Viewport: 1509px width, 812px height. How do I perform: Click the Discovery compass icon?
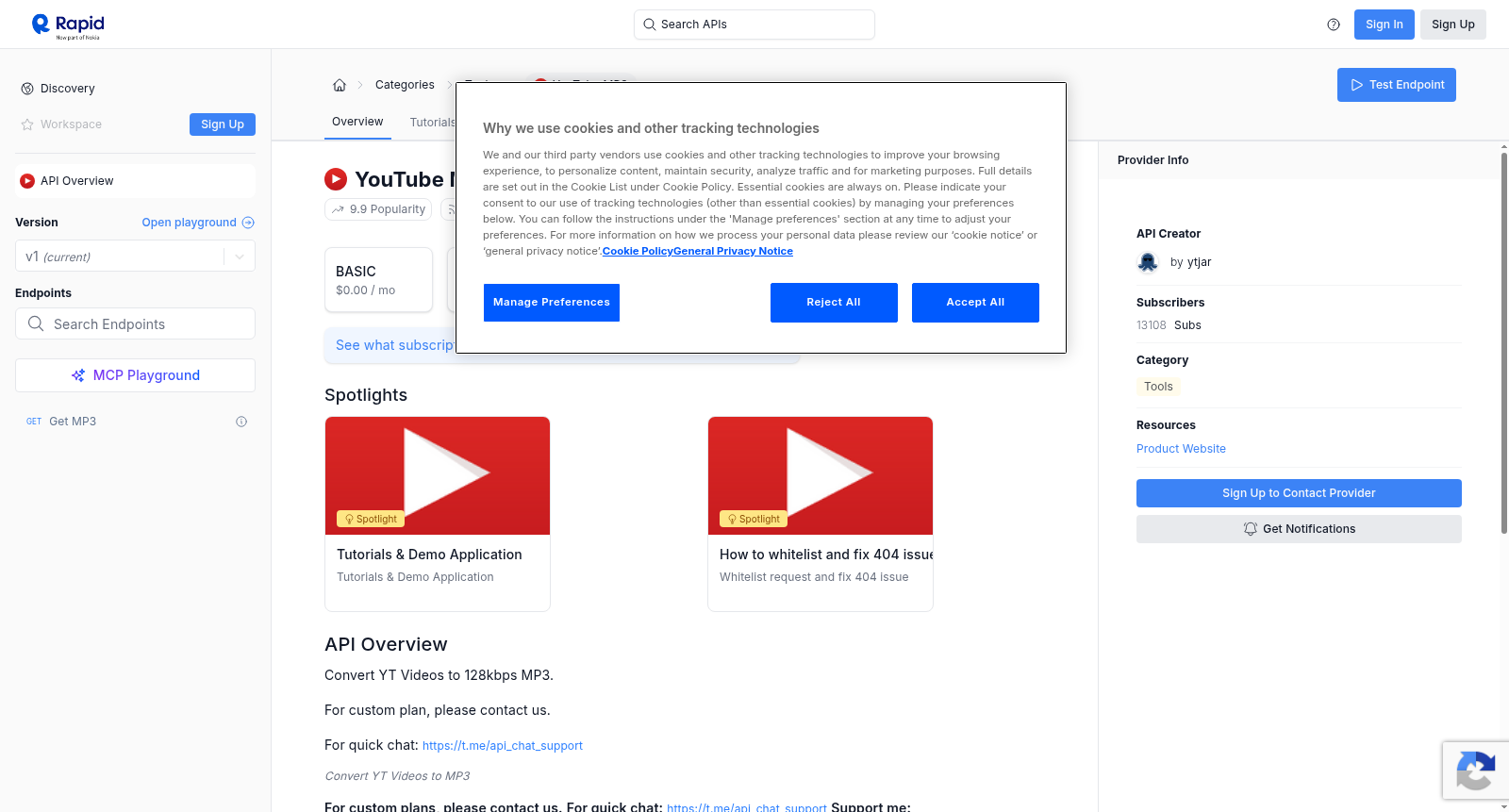click(x=27, y=89)
